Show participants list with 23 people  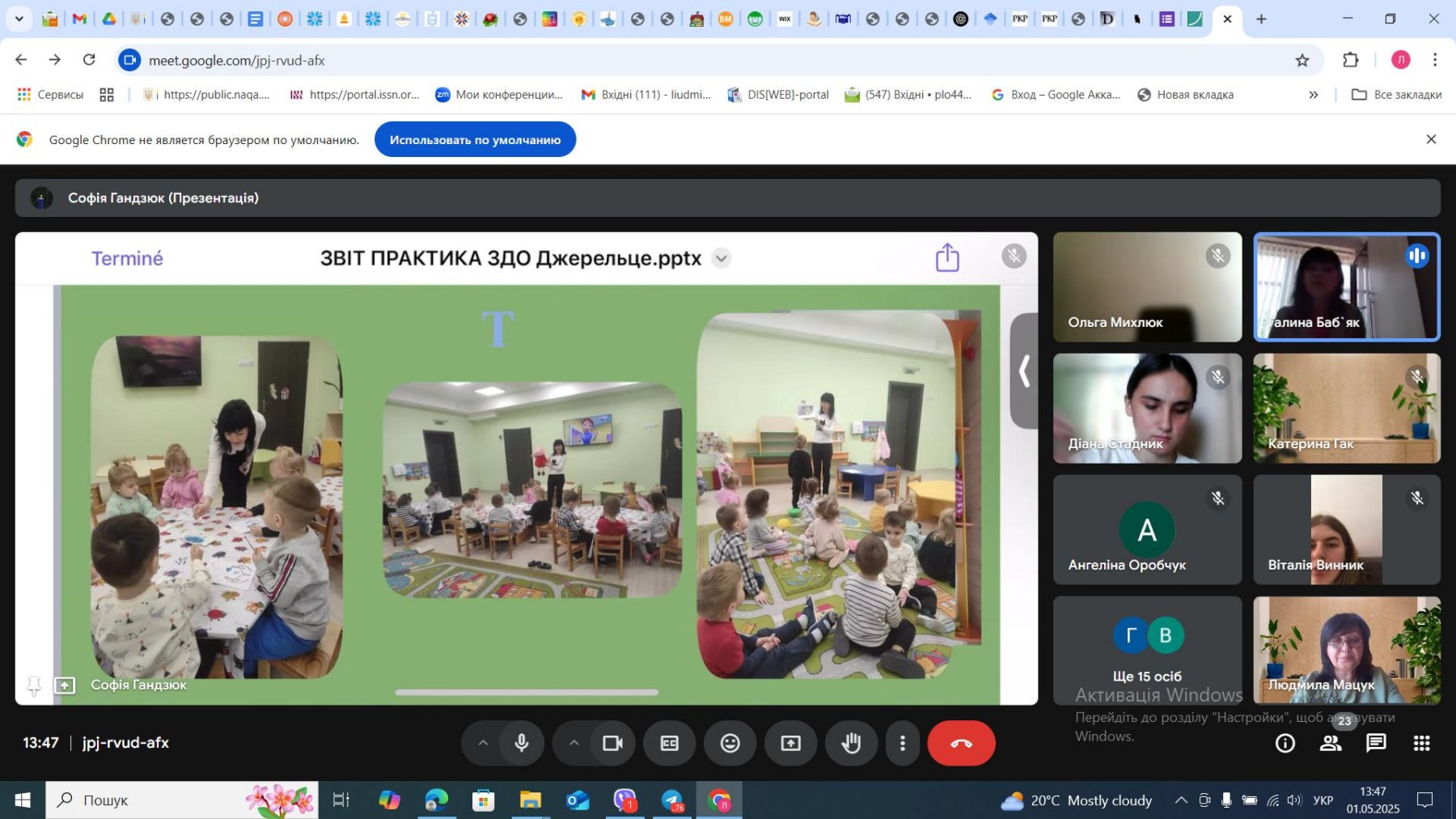1331,743
